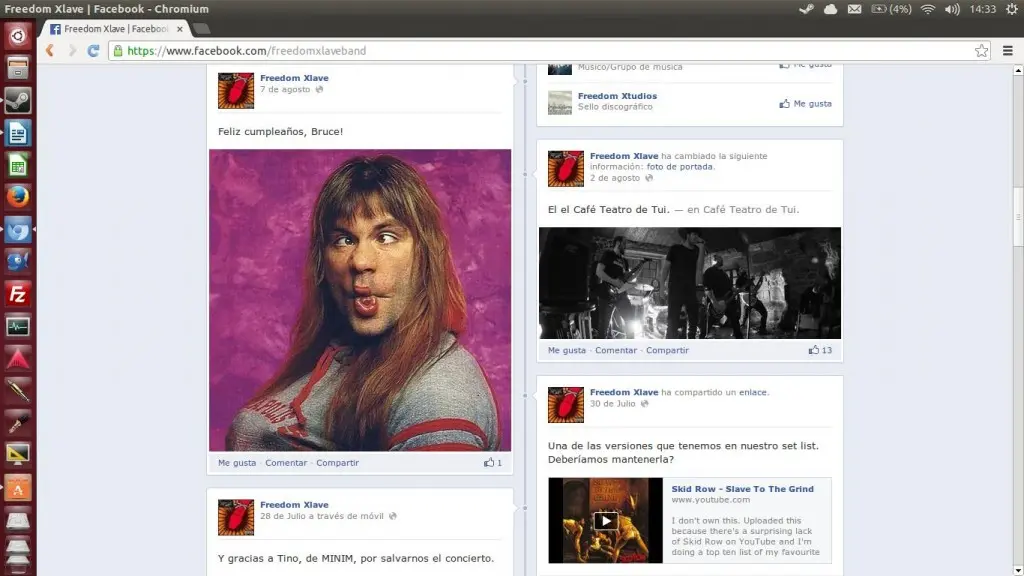Click Compartir under the concert cover photo
The height and width of the screenshot is (576, 1024).
click(667, 351)
